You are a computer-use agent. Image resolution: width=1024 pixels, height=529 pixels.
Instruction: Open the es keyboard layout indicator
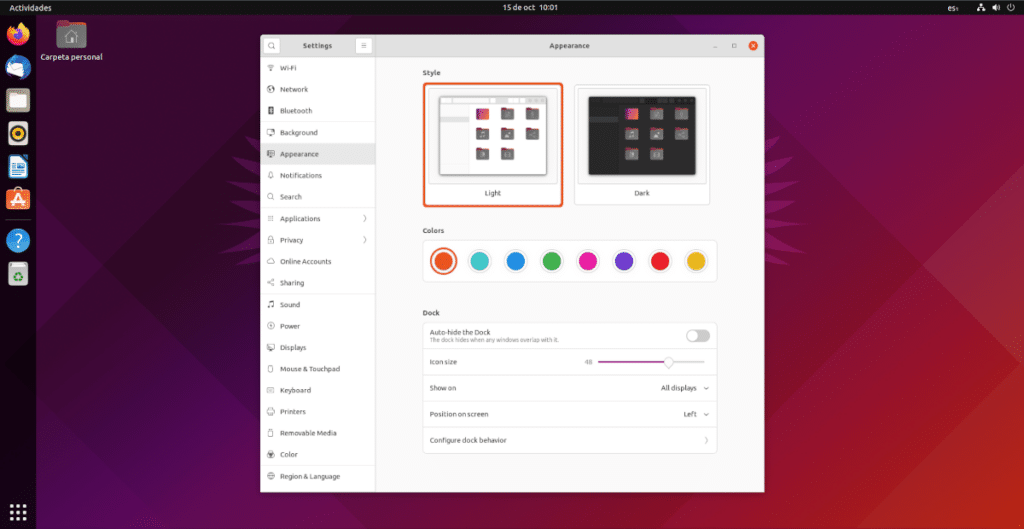pos(953,8)
